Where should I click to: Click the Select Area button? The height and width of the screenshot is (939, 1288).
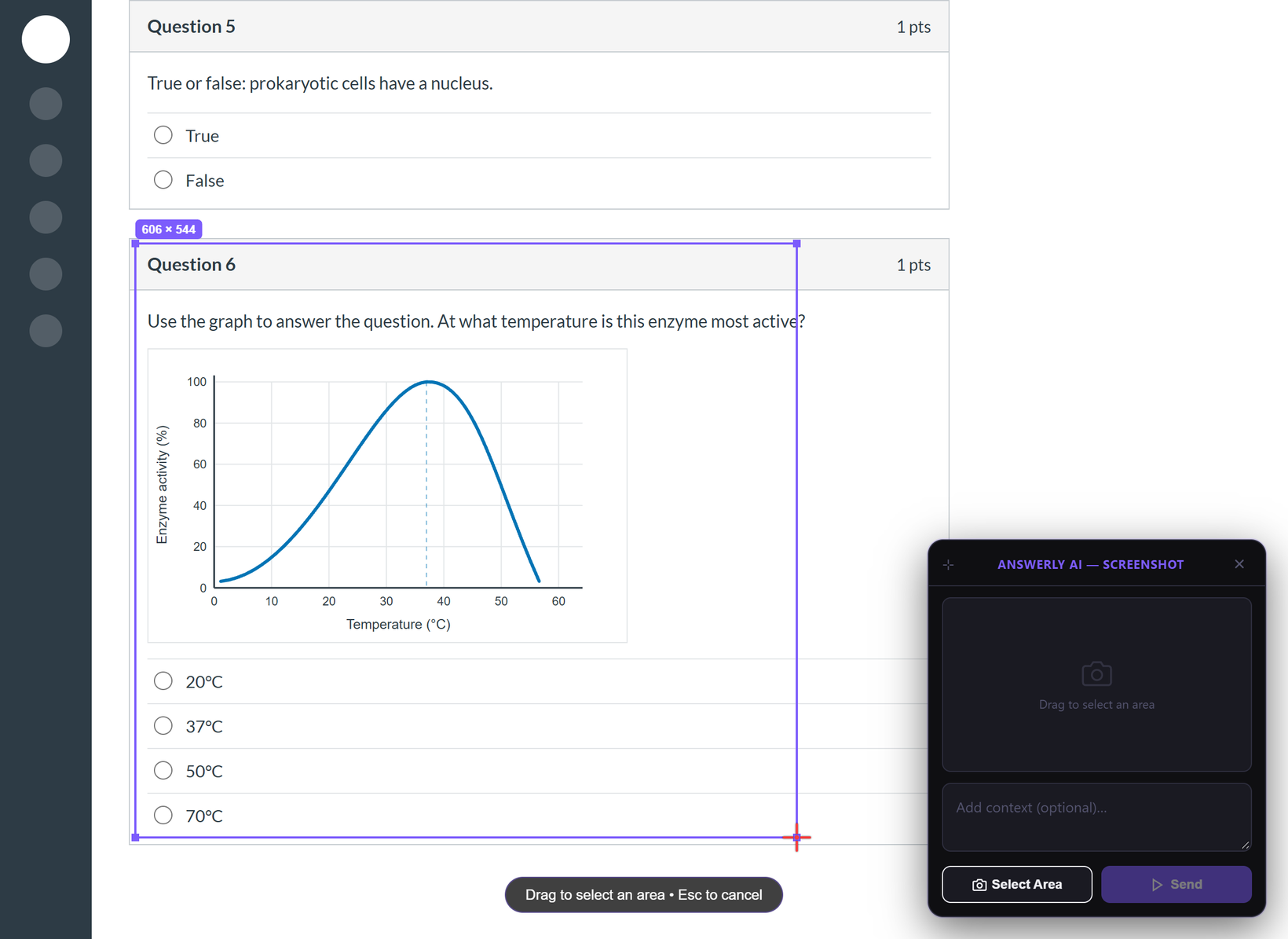[x=1017, y=885]
